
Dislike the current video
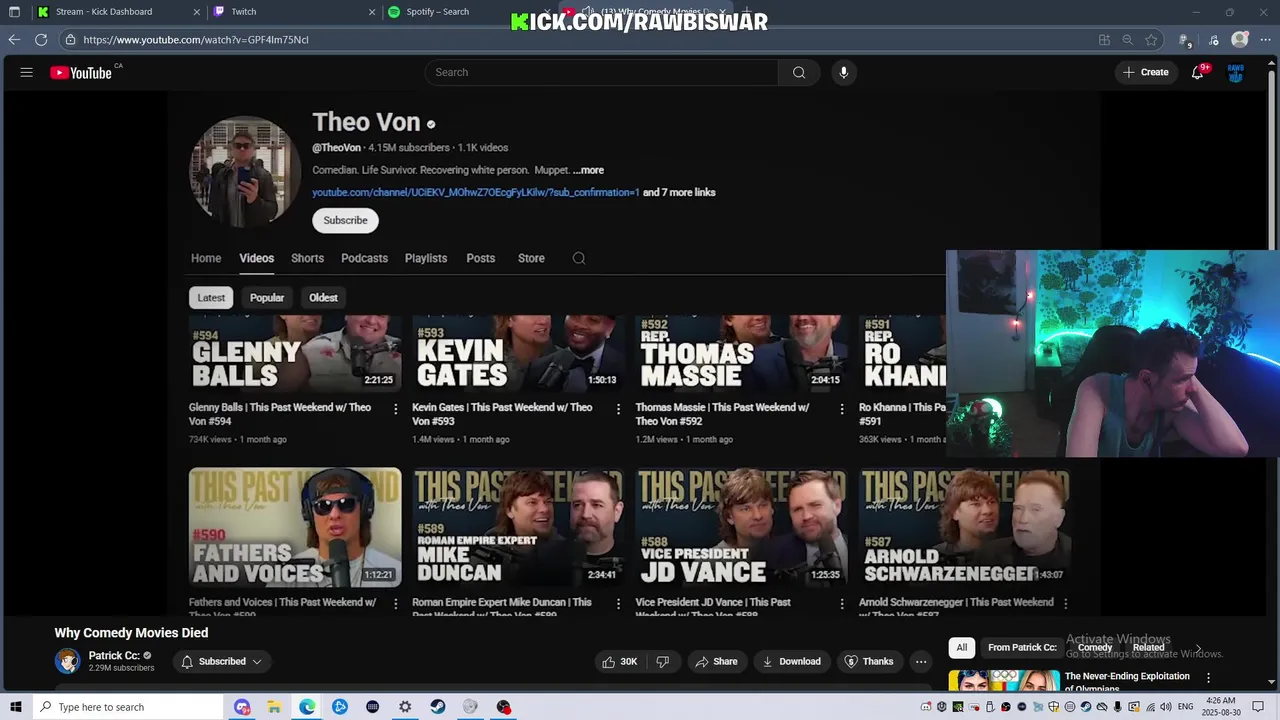[x=662, y=661]
